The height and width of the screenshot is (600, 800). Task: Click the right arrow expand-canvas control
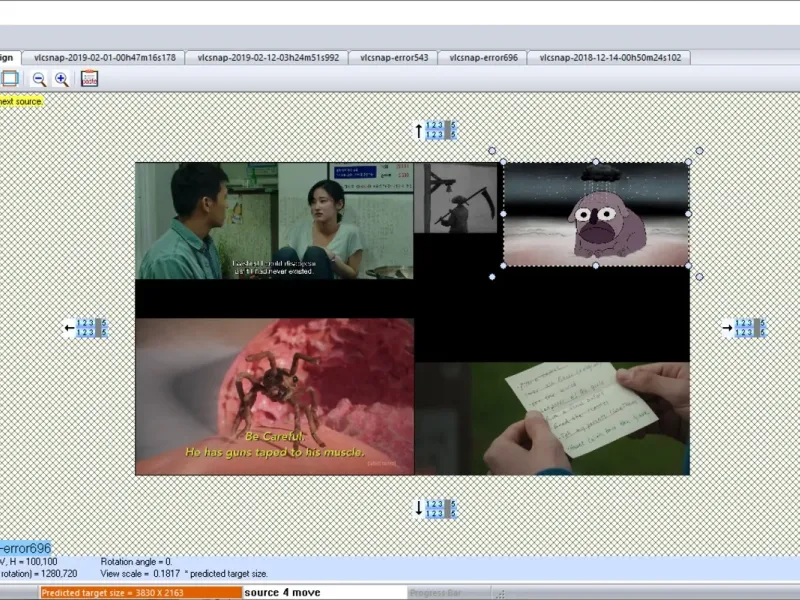pos(744,328)
